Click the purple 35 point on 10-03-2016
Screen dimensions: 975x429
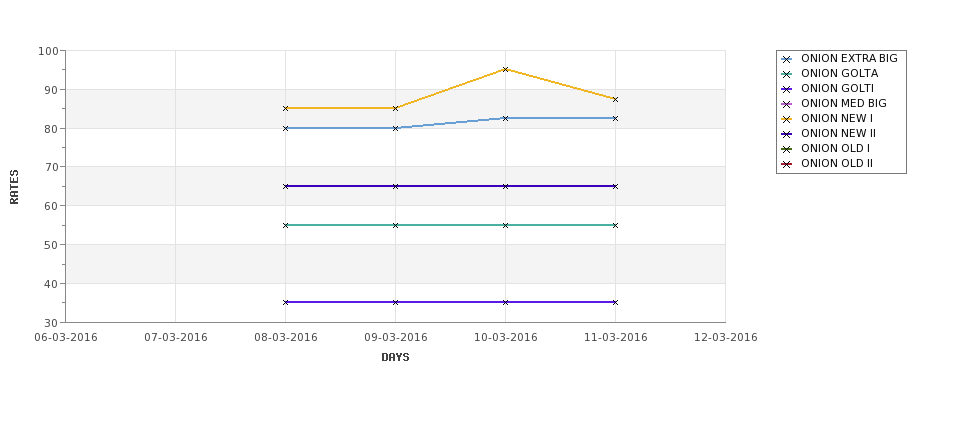pos(506,302)
